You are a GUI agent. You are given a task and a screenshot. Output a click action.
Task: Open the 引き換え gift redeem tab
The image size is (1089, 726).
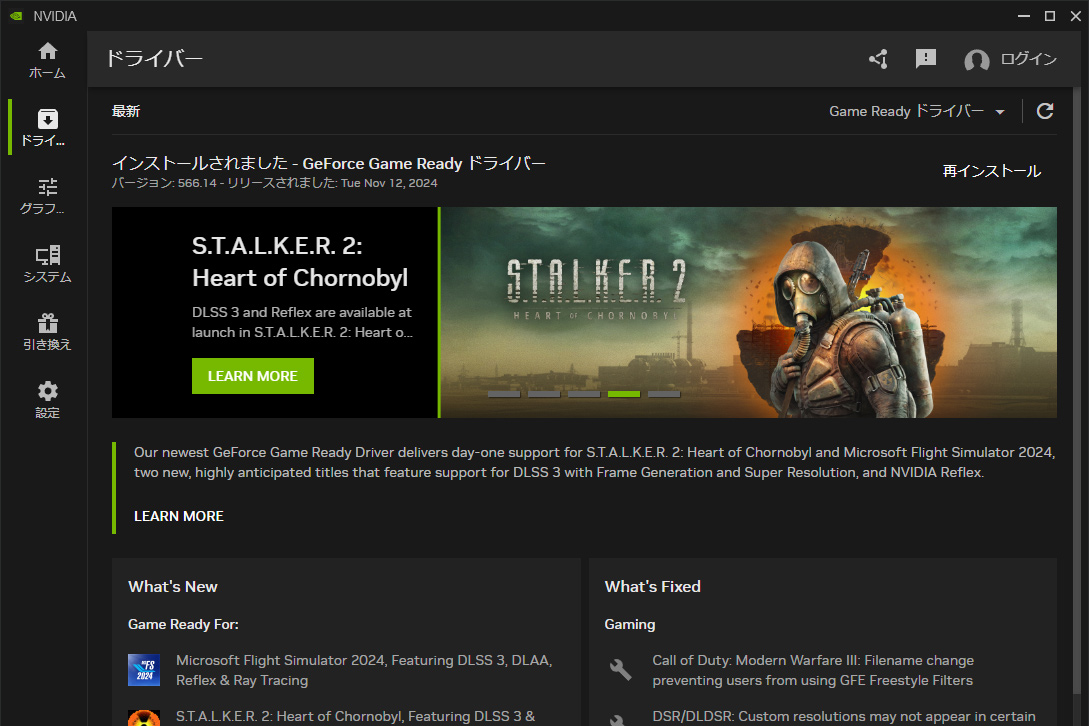click(x=47, y=332)
